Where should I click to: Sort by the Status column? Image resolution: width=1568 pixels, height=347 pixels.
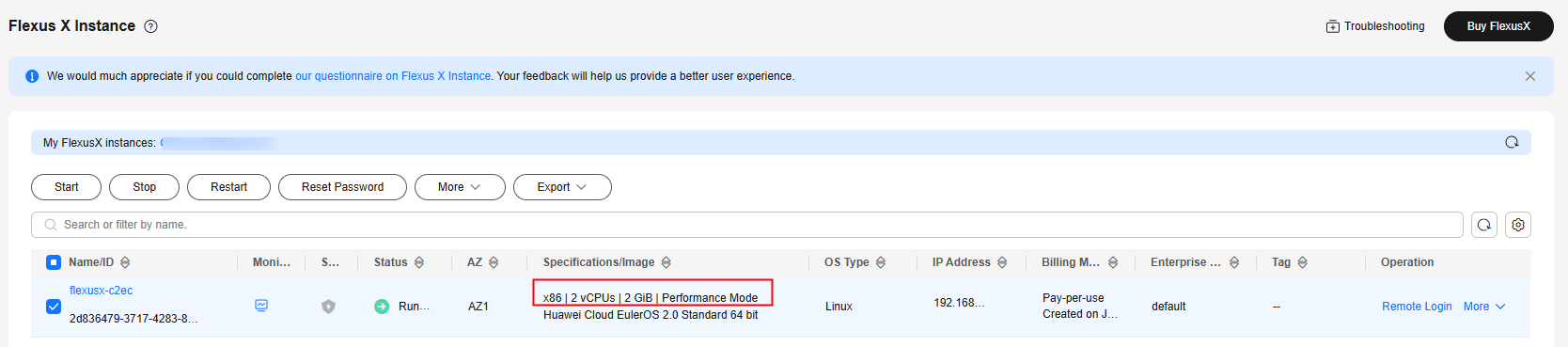419,262
